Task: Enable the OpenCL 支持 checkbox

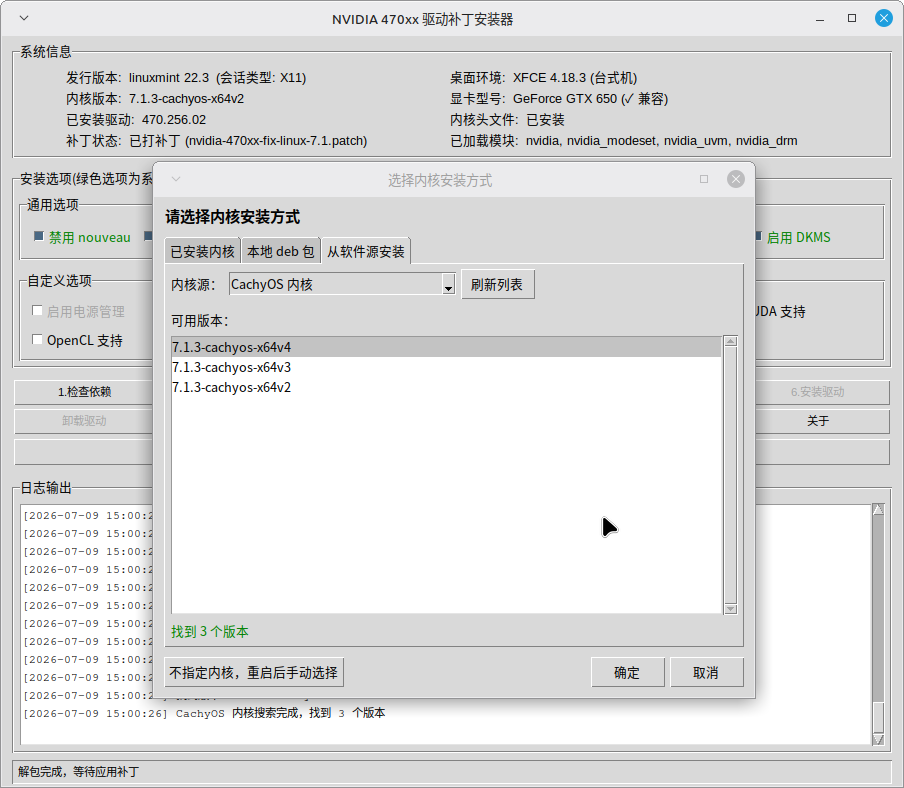Action: (37, 340)
